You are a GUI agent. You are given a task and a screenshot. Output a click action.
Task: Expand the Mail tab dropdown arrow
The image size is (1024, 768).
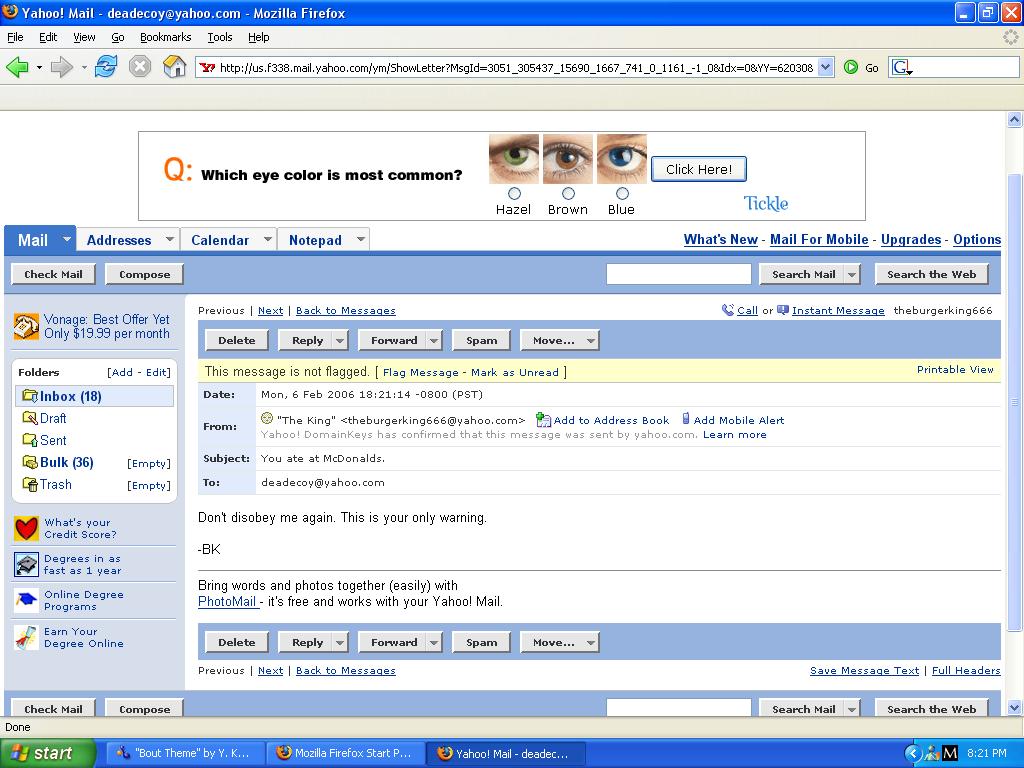pos(67,240)
